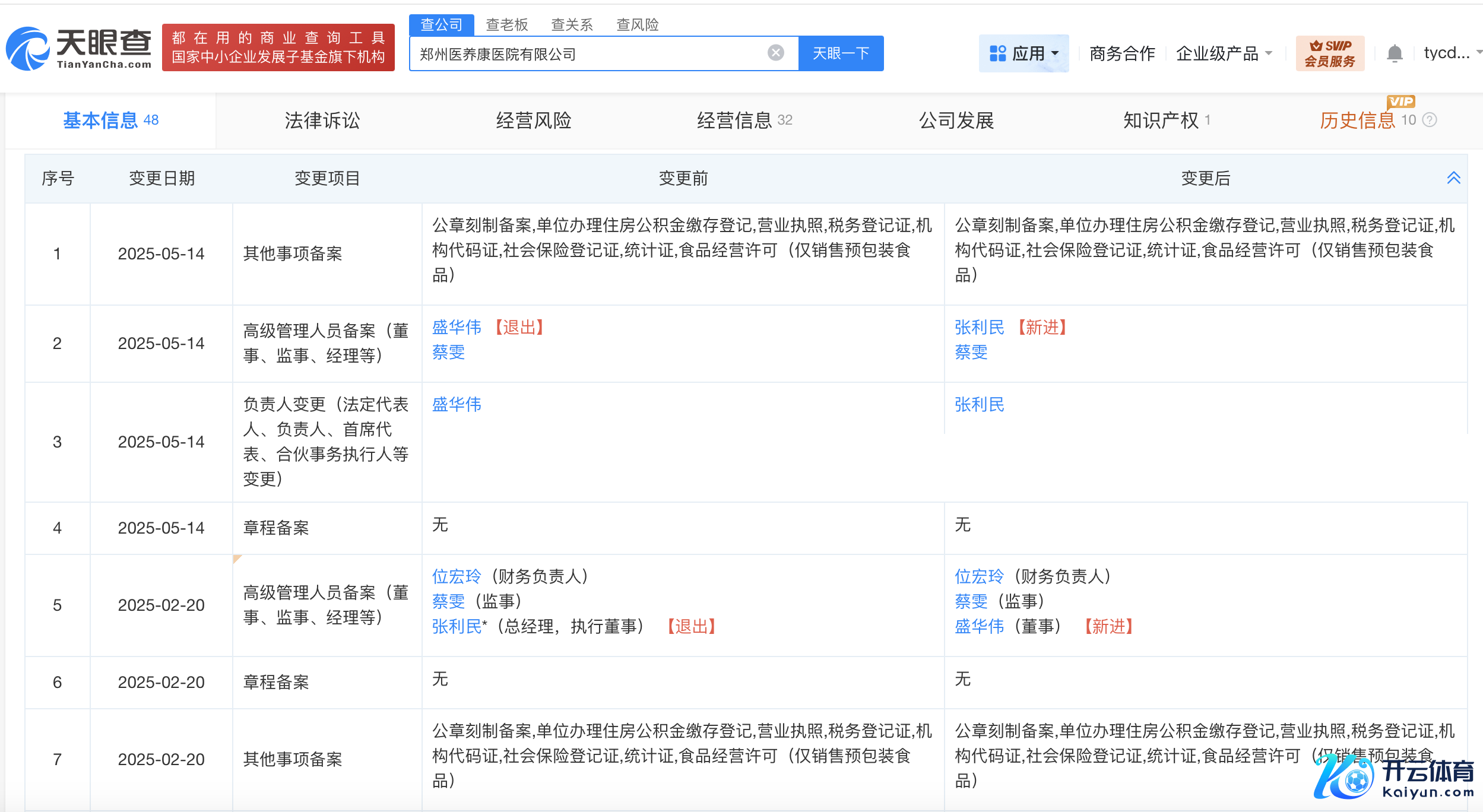Open the 应用 apps grid dropdown
1483x812 pixels.
tap(1023, 53)
